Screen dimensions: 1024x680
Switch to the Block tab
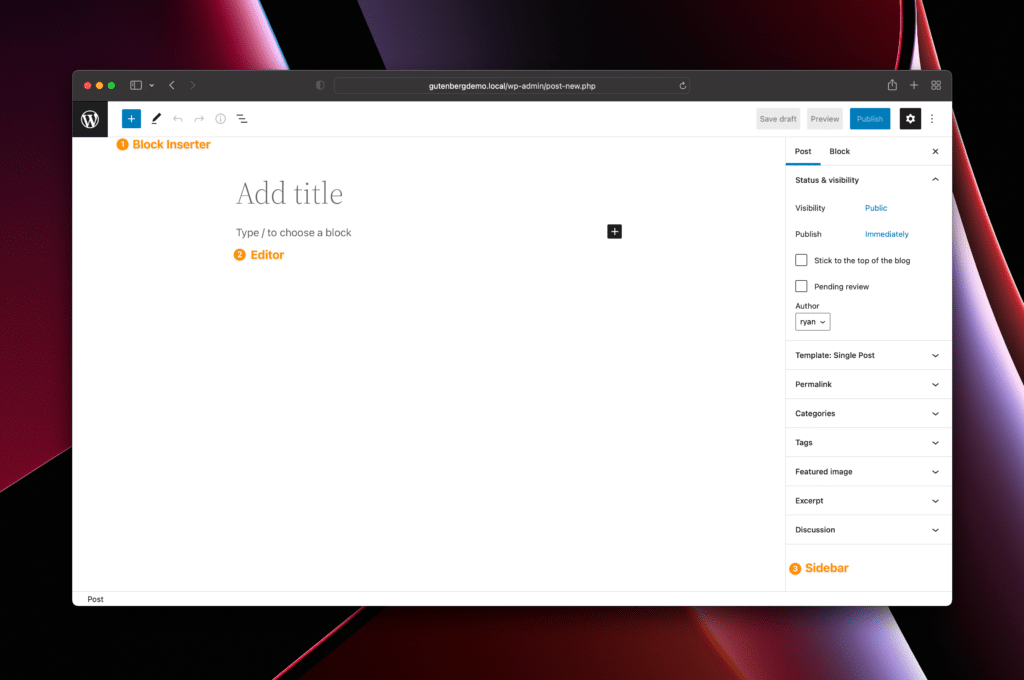(x=839, y=152)
